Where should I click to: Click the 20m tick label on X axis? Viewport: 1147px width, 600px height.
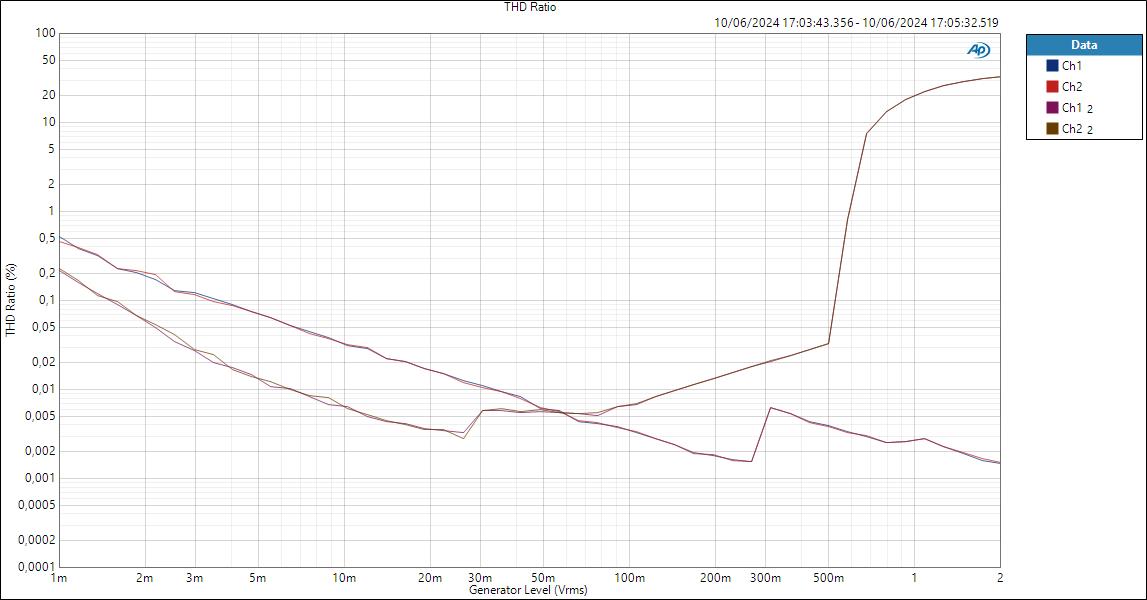tap(430, 578)
